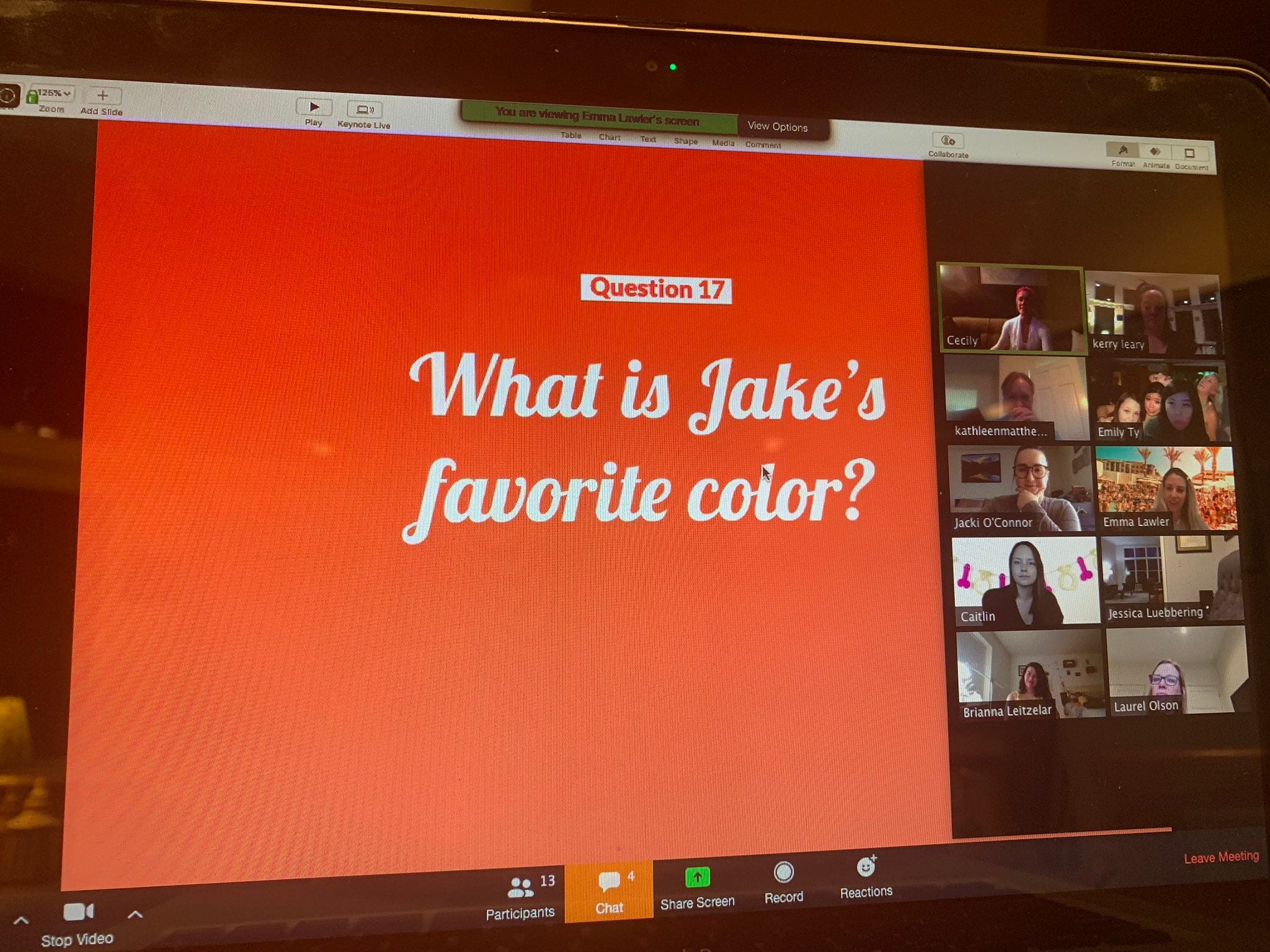Open the Format inspector
The height and width of the screenshot is (952, 1270).
pos(1122,150)
